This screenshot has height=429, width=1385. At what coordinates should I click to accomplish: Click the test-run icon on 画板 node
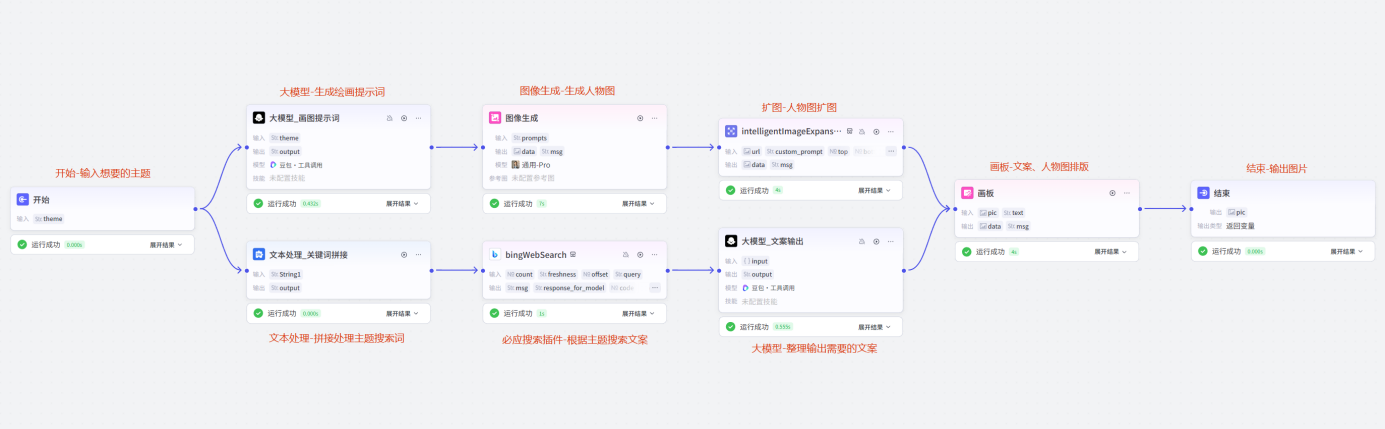click(1112, 193)
